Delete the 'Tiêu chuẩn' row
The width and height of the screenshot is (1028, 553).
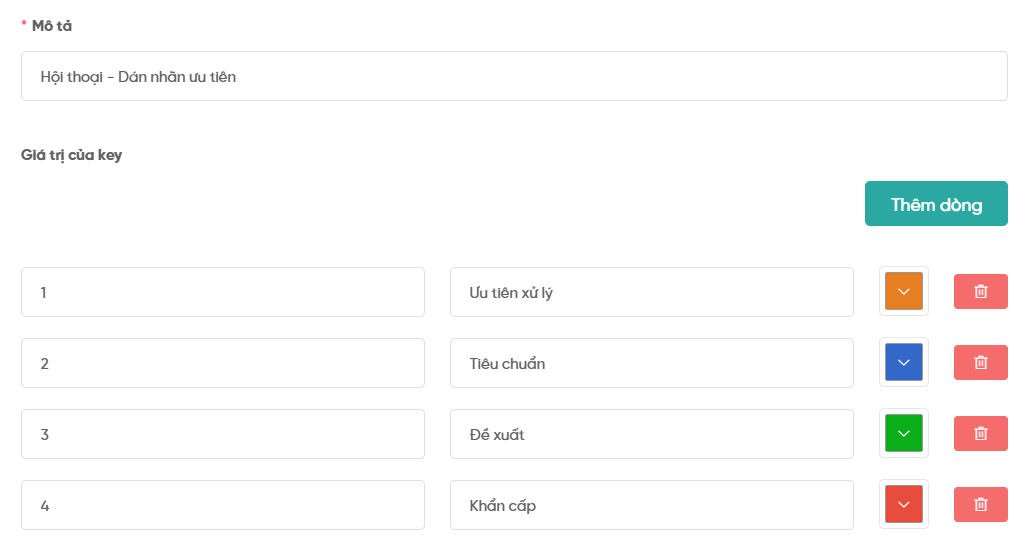(x=980, y=362)
